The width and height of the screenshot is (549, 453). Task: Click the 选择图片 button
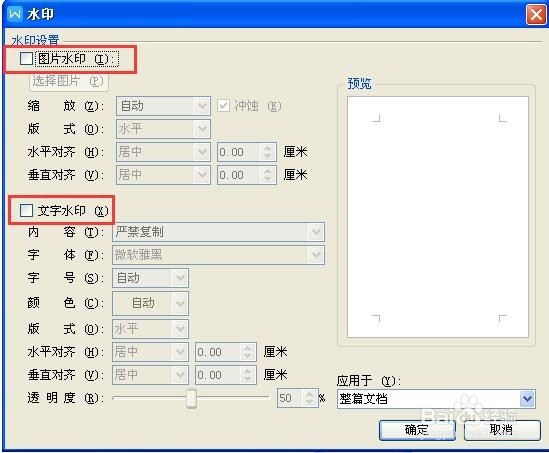(x=69, y=81)
